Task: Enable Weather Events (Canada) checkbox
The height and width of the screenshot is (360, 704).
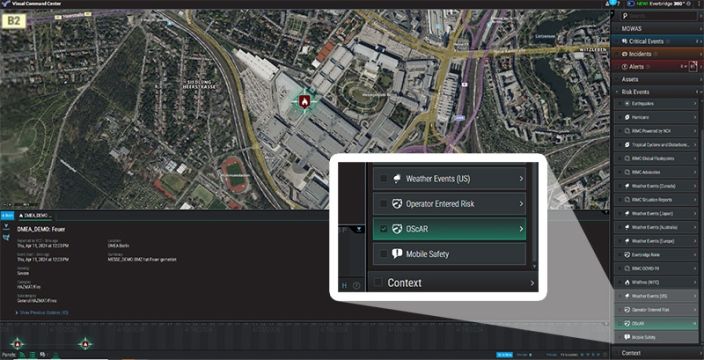Action: click(621, 186)
